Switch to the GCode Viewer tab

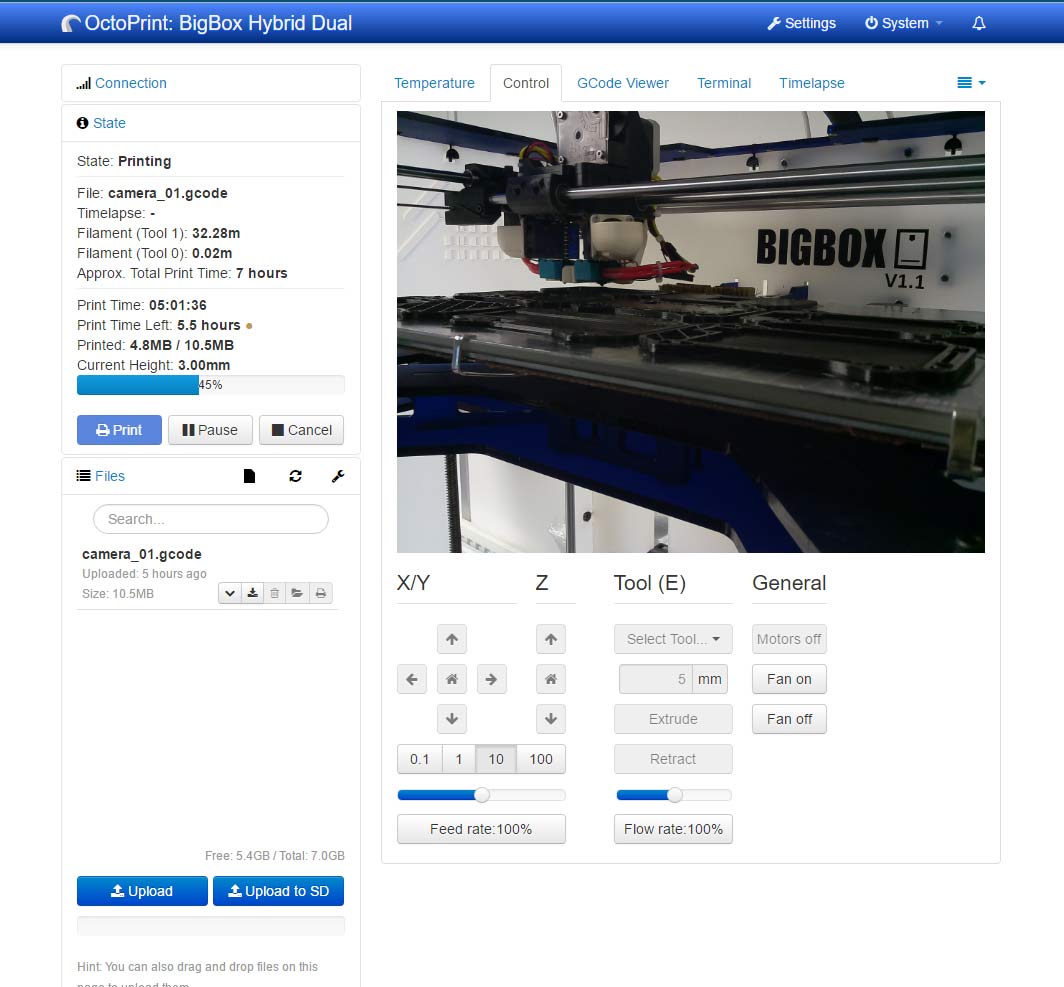[x=623, y=83]
